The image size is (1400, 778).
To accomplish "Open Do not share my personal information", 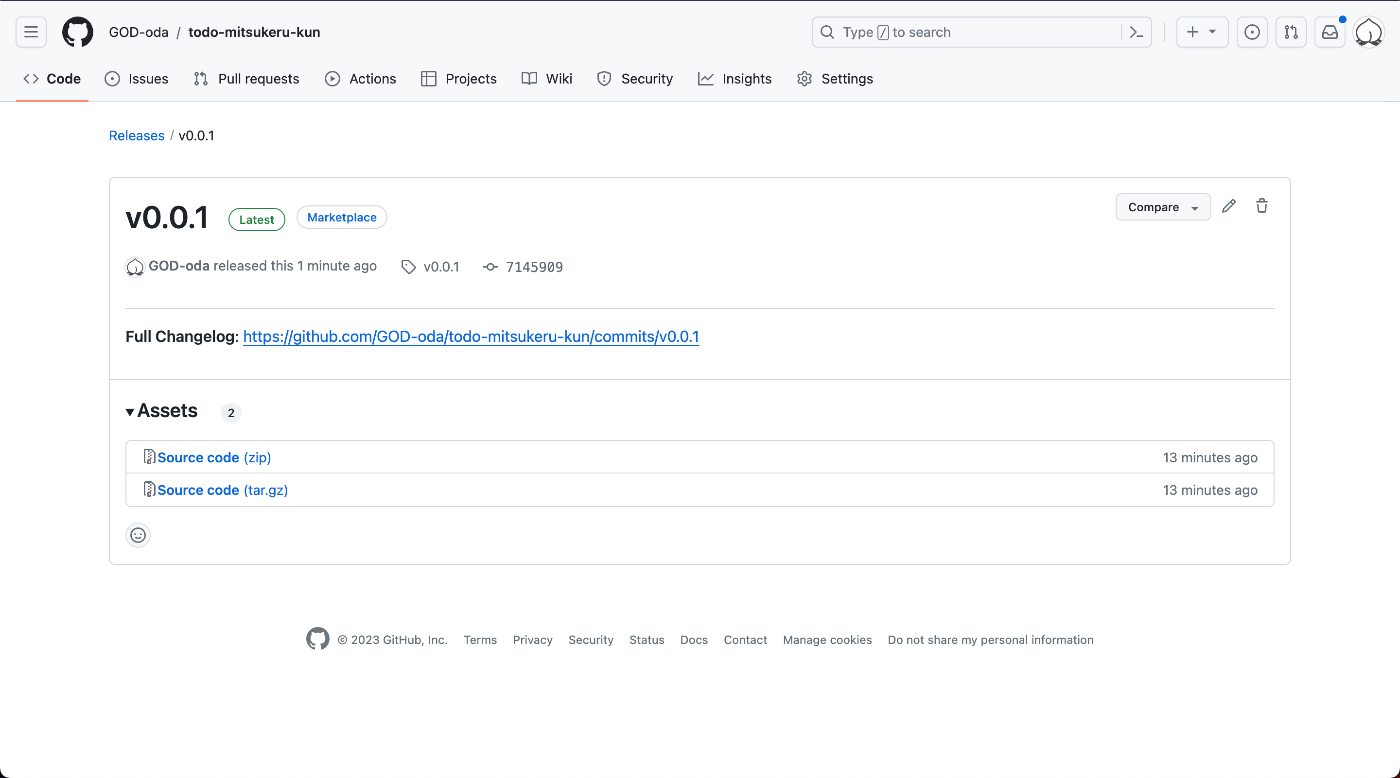I will [x=991, y=640].
